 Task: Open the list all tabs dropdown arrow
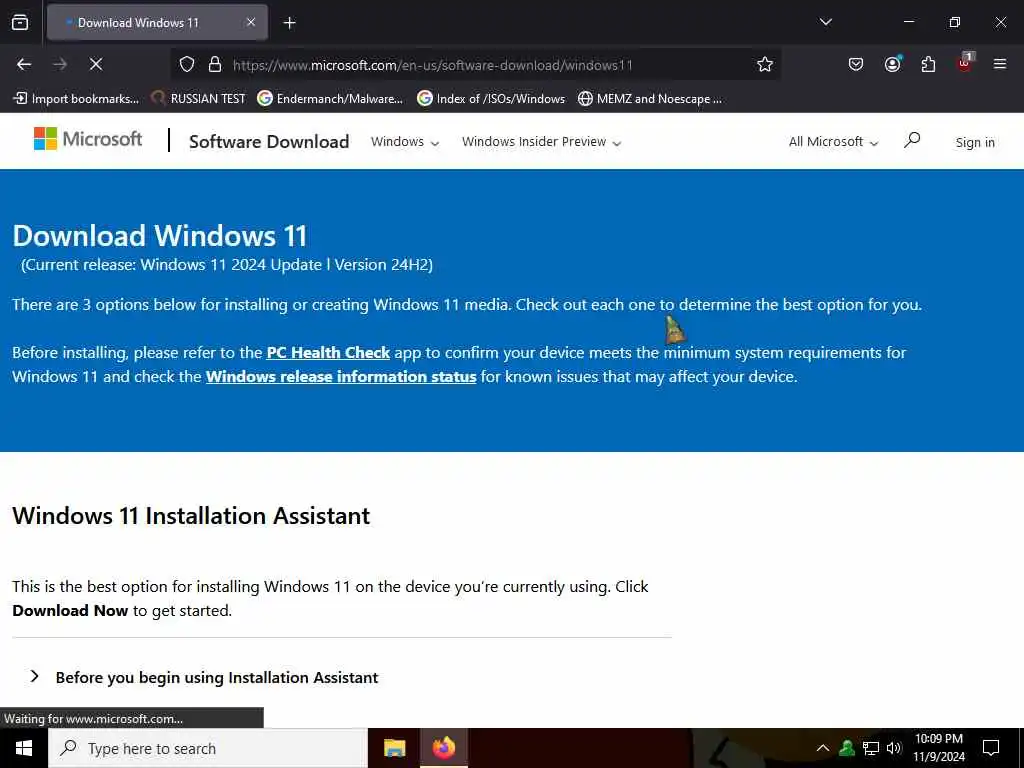click(825, 22)
